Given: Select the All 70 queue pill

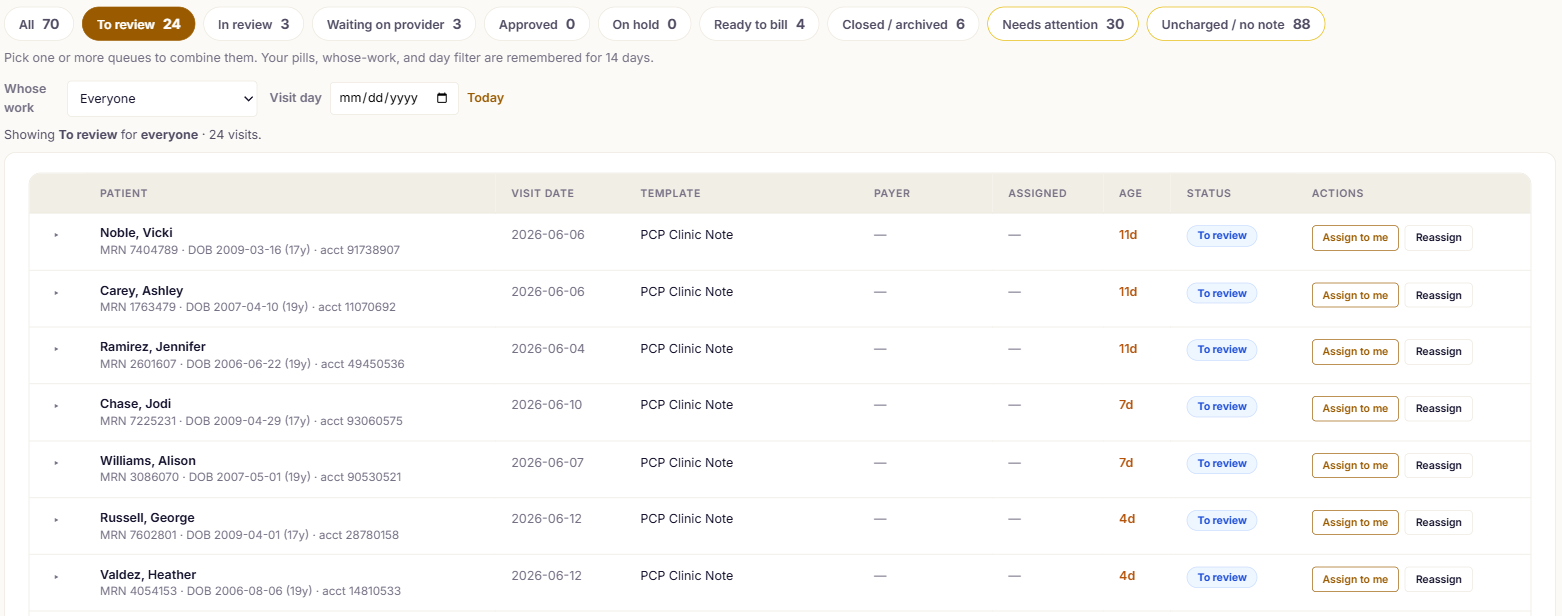Looking at the screenshot, I should (x=39, y=24).
